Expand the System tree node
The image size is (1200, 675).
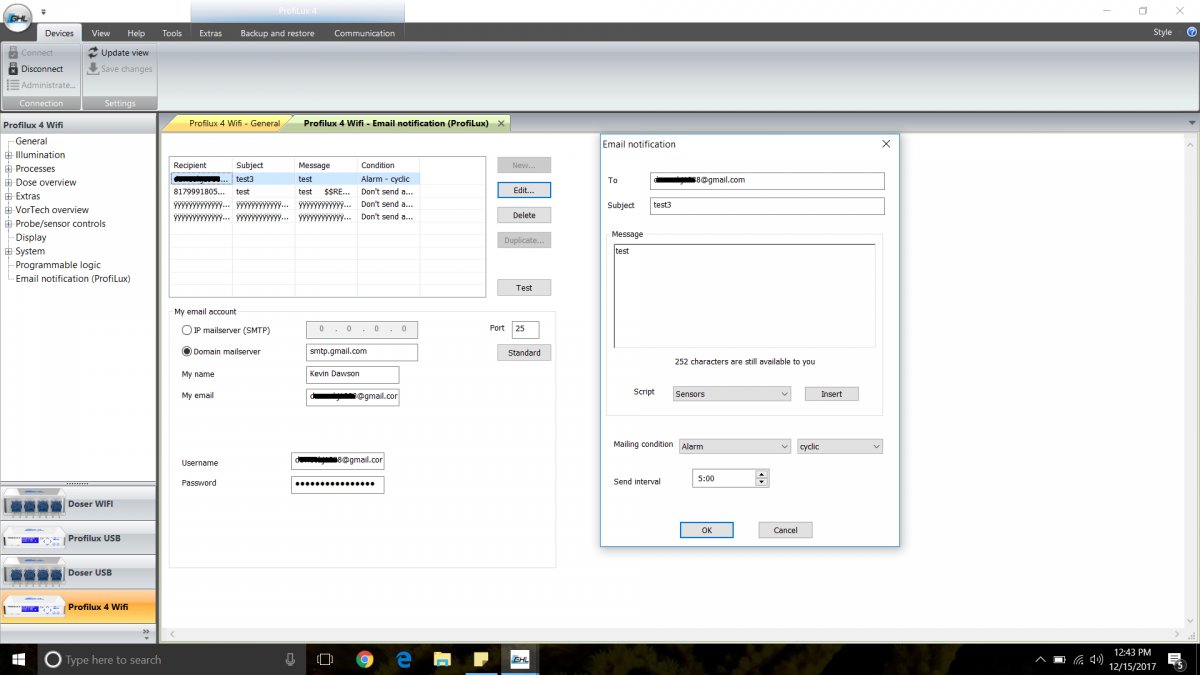pyautogui.click(x=9, y=251)
